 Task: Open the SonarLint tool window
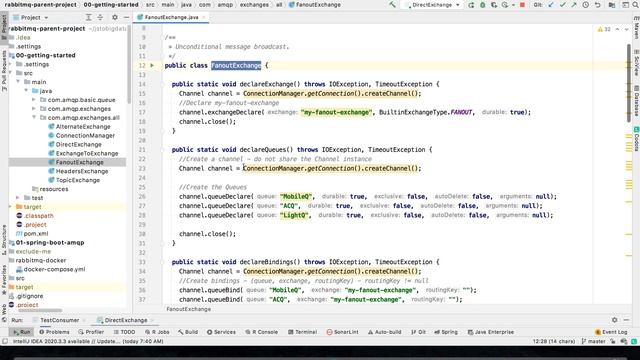coord(342,332)
